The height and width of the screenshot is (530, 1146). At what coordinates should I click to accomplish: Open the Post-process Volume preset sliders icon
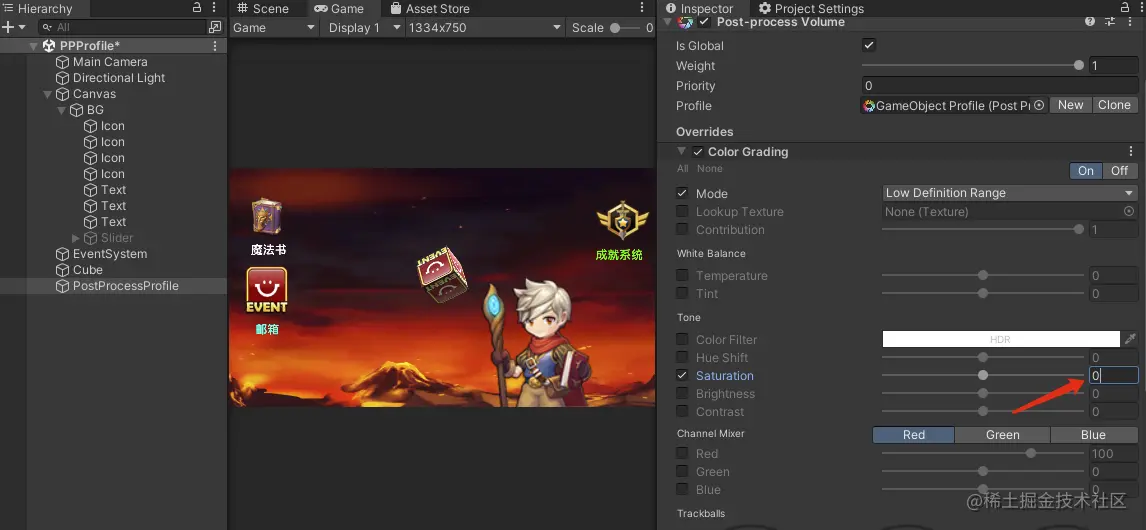click(x=1110, y=22)
